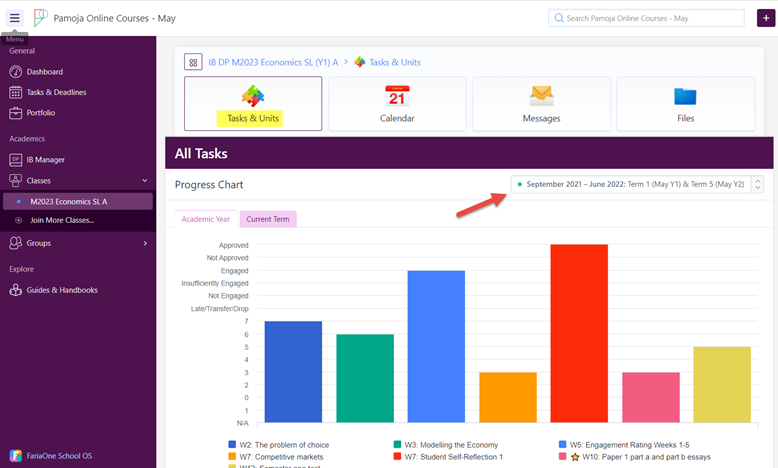Click the Pamoja logo icon
Viewport: 778px width, 468px height.
[x=40, y=18]
